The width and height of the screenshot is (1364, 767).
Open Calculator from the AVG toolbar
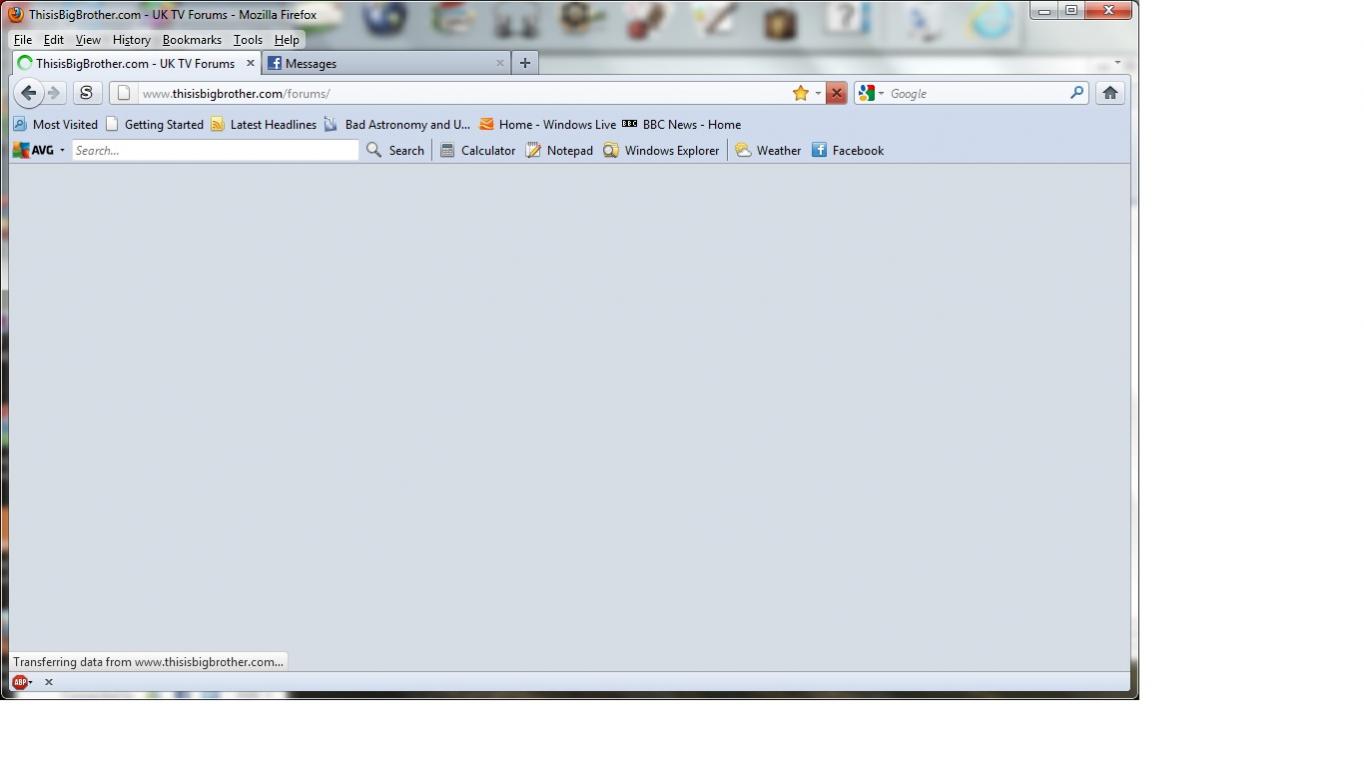(478, 151)
